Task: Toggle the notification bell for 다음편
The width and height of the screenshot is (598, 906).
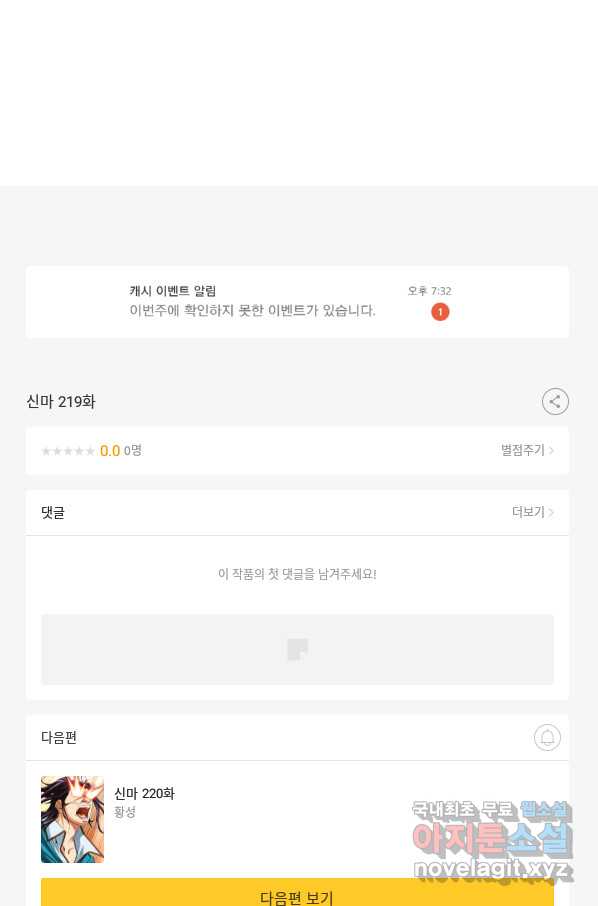Action: point(547,737)
